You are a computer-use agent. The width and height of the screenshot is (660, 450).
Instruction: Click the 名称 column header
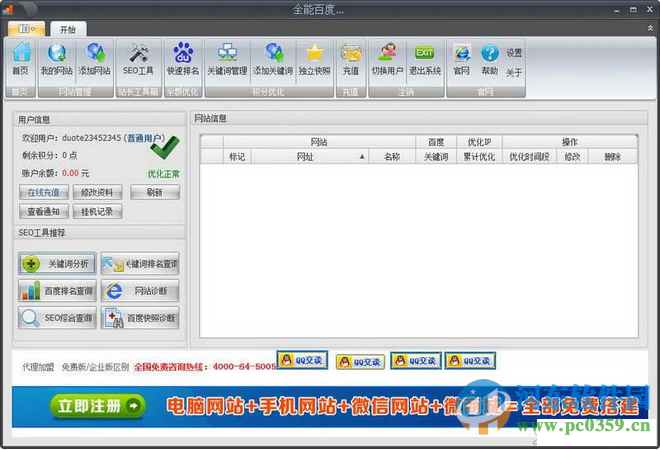392,157
